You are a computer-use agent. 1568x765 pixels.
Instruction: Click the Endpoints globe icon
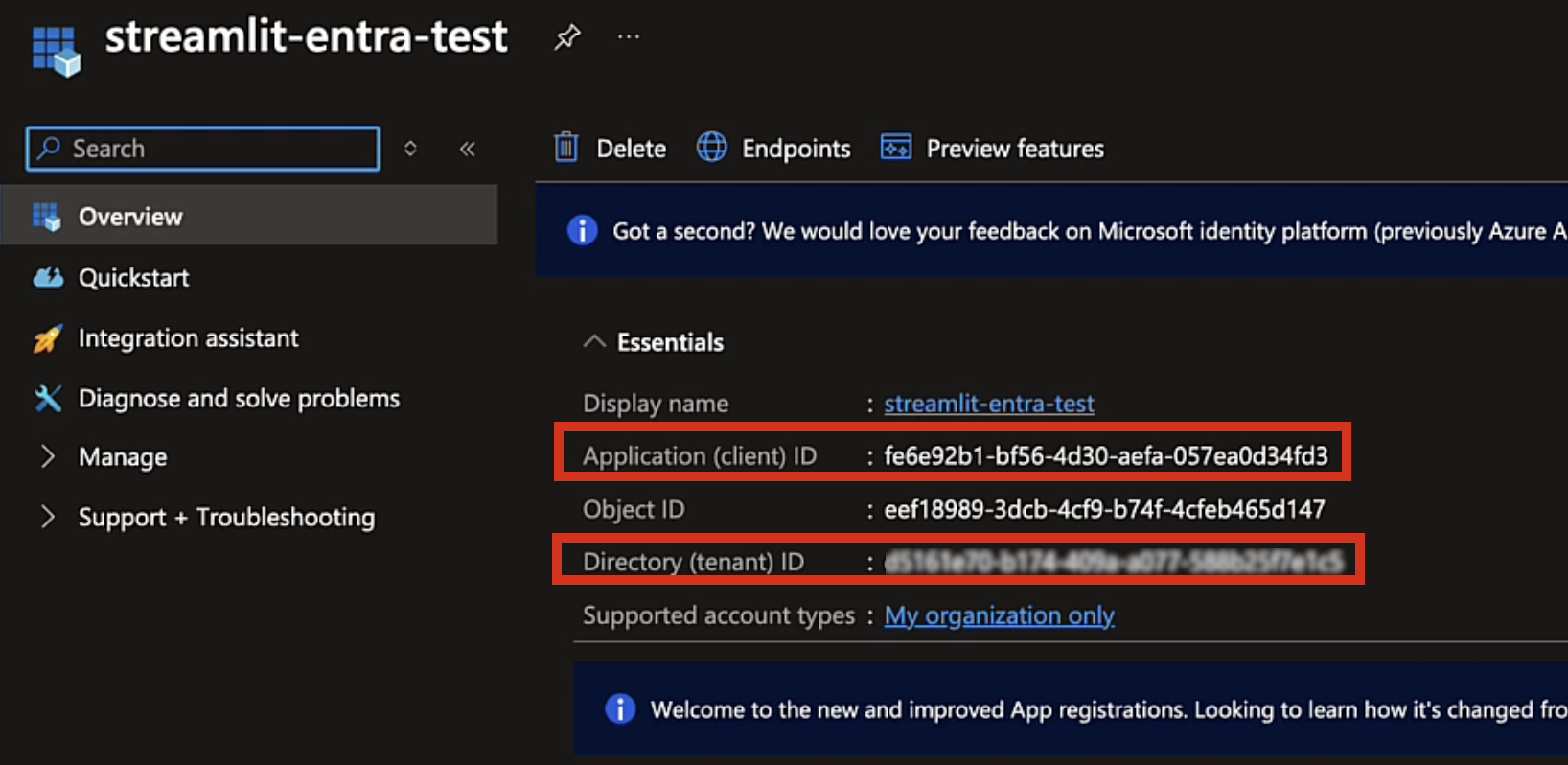click(711, 148)
